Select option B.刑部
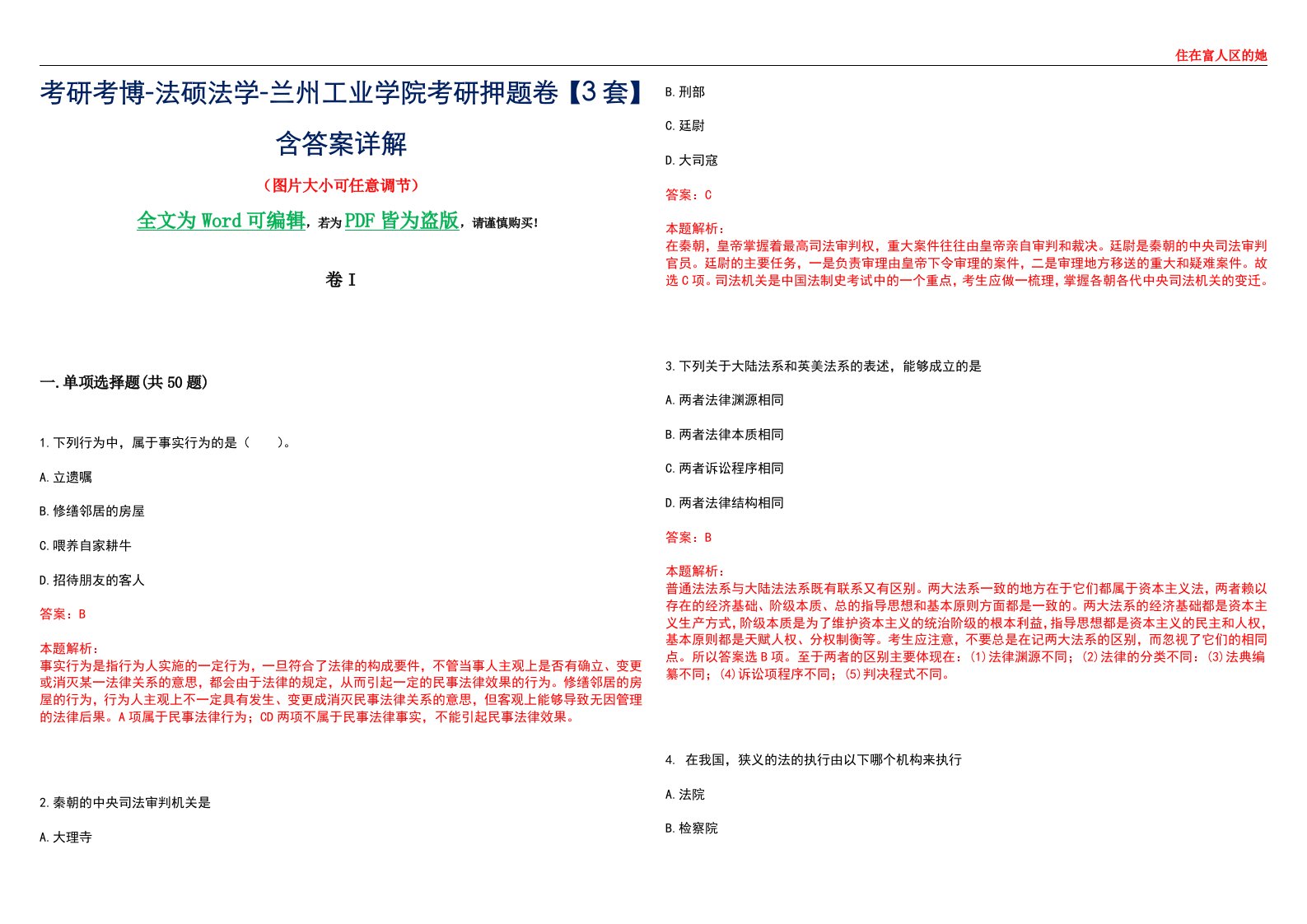Image resolution: width=1307 pixels, height=924 pixels. point(685,92)
